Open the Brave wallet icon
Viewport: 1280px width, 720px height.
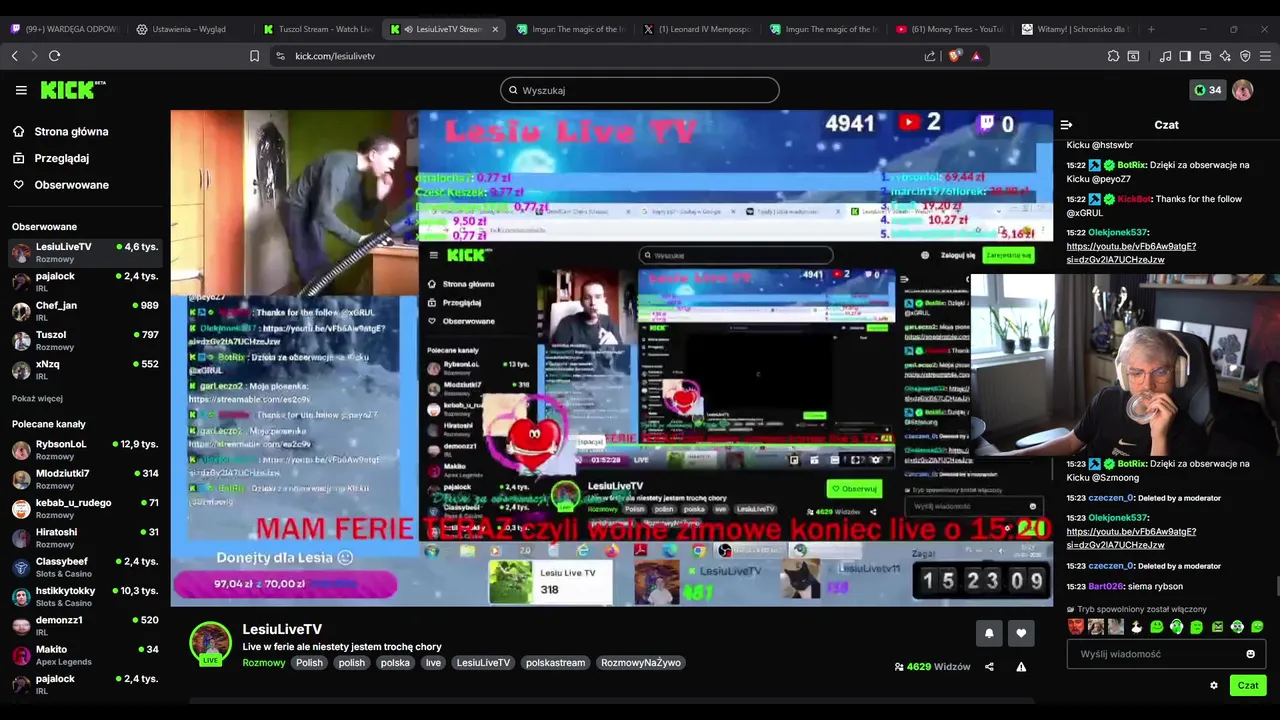[x=1205, y=56]
